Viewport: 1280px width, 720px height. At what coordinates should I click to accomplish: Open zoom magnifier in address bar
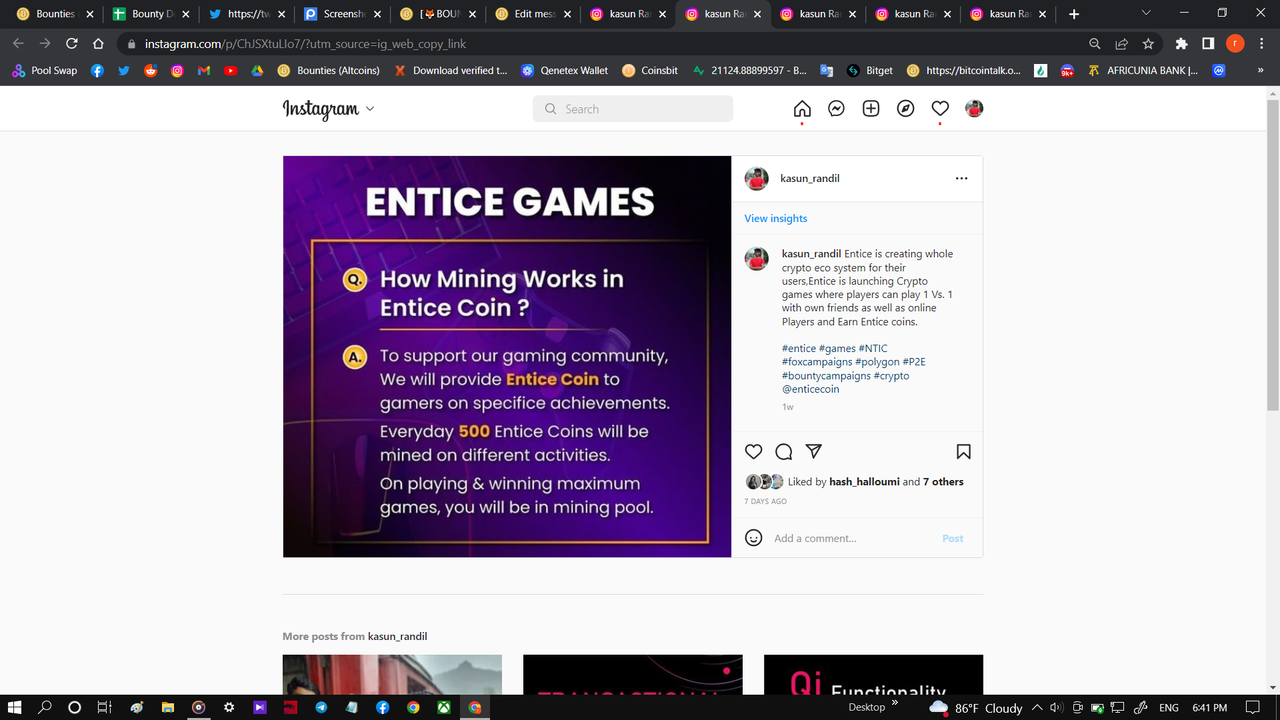coord(1095,44)
